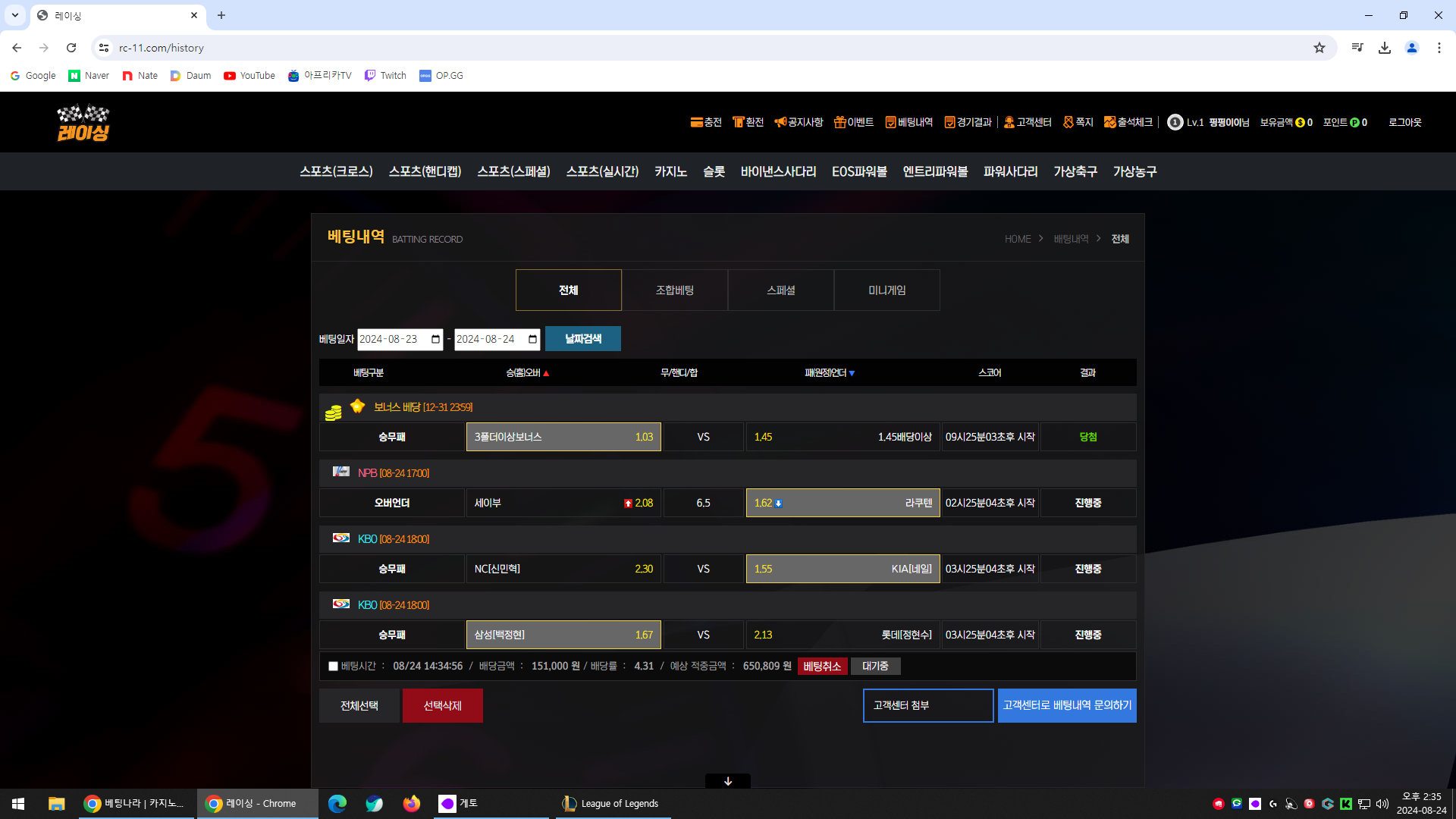Open the Windows Start menu
Image resolution: width=1456 pixels, height=819 pixels.
[x=18, y=804]
